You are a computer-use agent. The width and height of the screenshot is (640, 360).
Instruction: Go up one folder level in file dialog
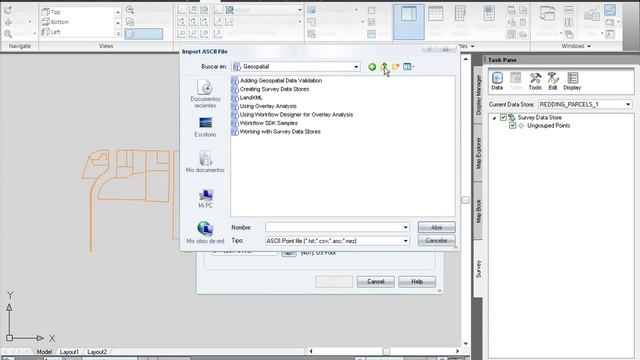pyautogui.click(x=384, y=67)
